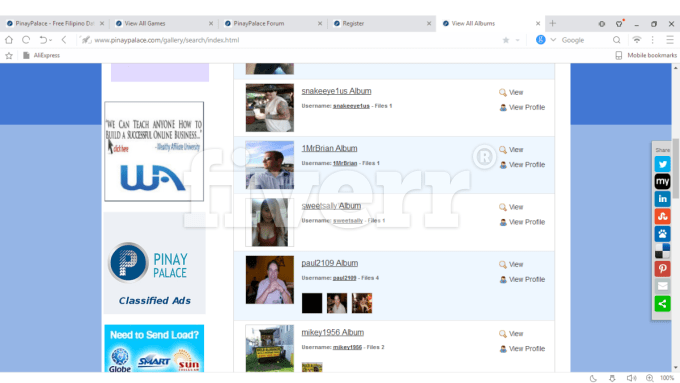This screenshot has width=680, height=383.
Task: Open undo history dropdown arrow
Action: (51, 40)
